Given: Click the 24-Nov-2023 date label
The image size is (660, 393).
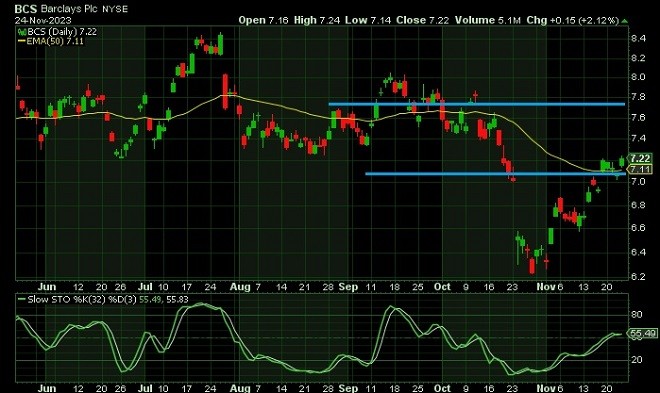Looking at the screenshot, I should pyautogui.click(x=43, y=20).
